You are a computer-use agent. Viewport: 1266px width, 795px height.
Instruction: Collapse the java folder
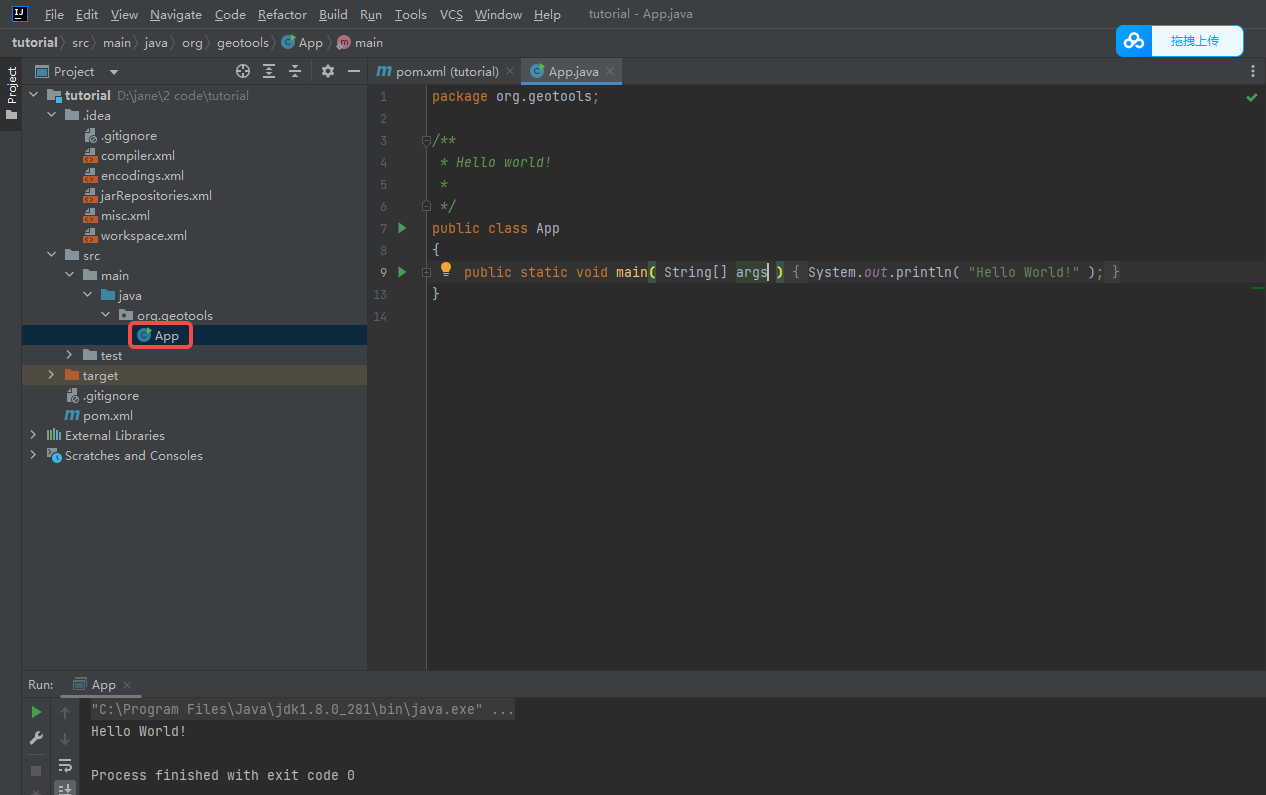88,295
